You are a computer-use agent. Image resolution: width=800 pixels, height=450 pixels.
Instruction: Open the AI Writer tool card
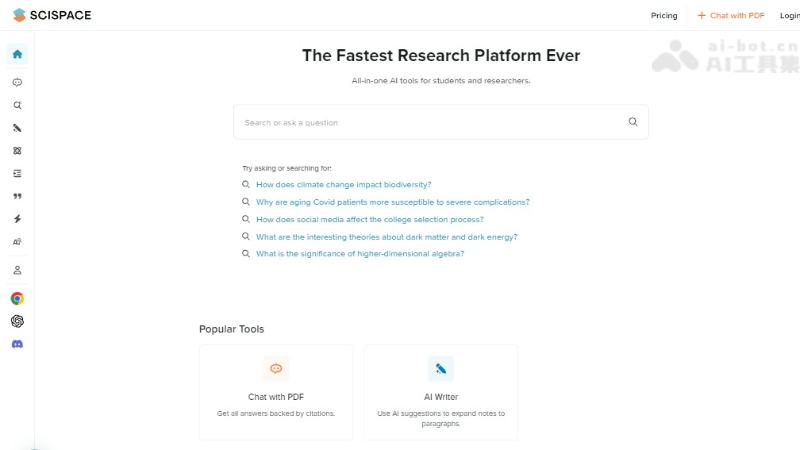coord(441,392)
